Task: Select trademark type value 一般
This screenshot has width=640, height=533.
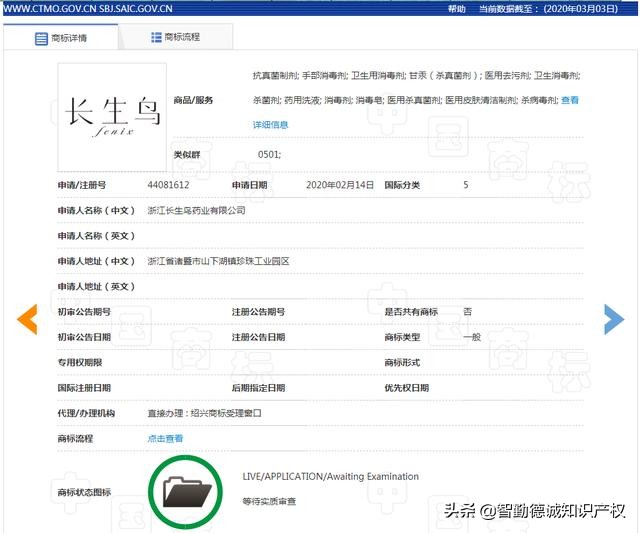Action: 472,337
